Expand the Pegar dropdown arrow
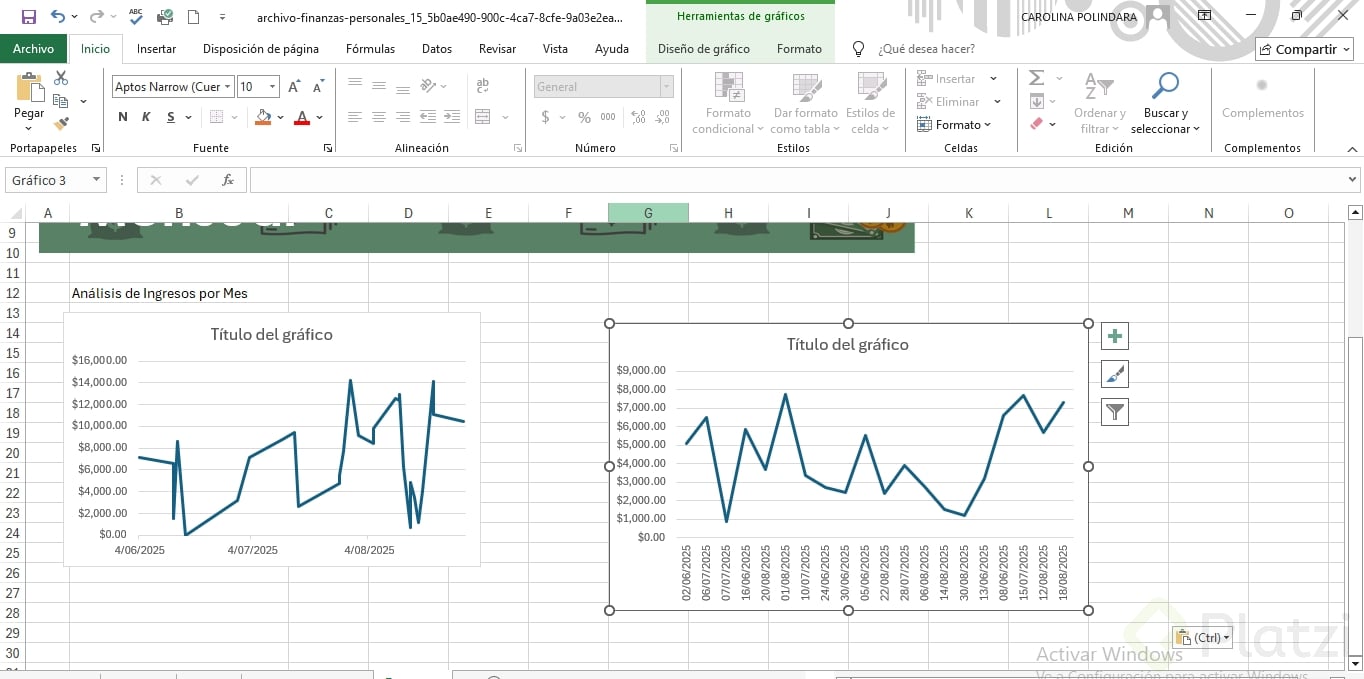Image resolution: width=1364 pixels, height=679 pixels. pyautogui.click(x=29, y=128)
